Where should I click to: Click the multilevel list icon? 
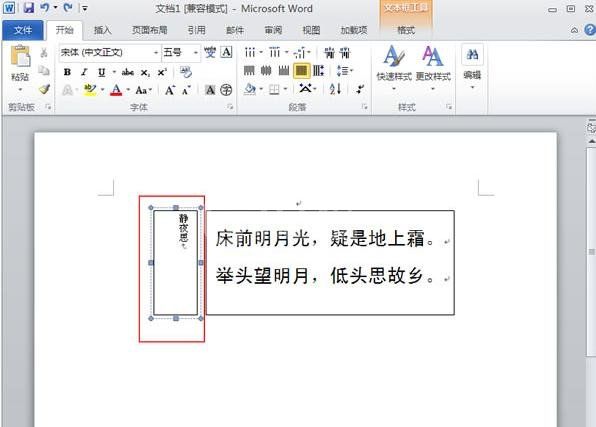click(300, 53)
